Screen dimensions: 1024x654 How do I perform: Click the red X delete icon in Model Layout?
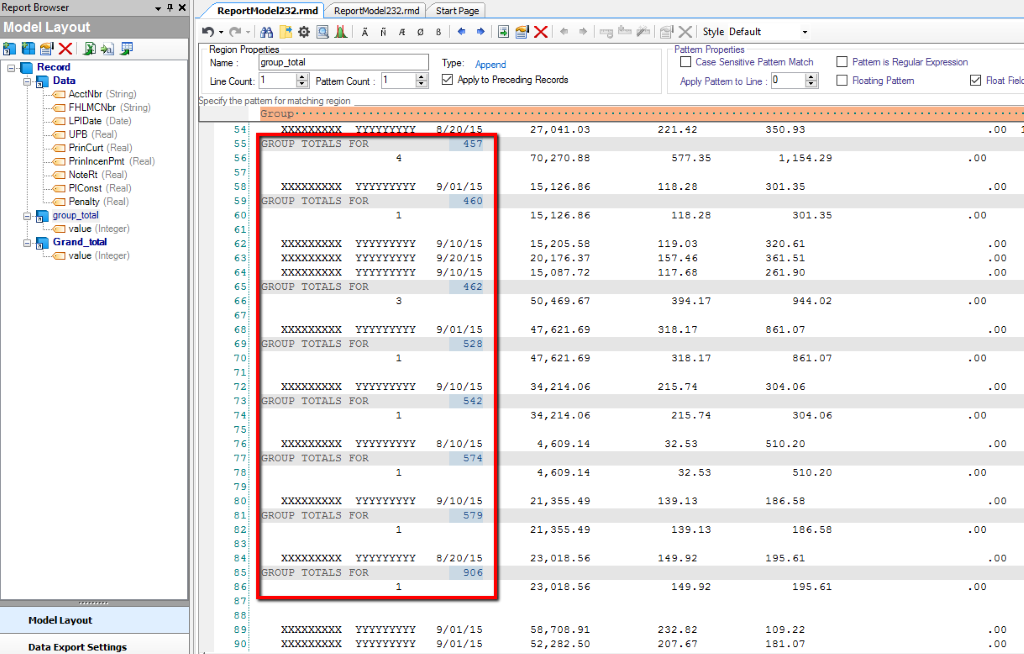[66, 48]
